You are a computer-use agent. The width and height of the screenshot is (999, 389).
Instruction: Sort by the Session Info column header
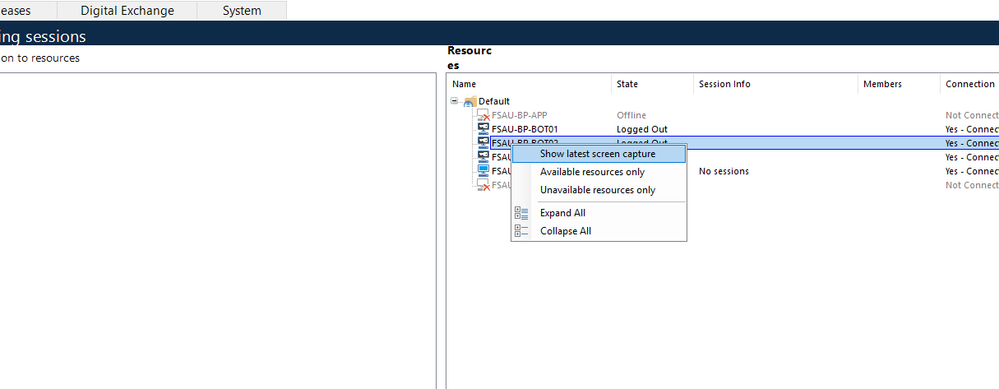tap(775, 84)
